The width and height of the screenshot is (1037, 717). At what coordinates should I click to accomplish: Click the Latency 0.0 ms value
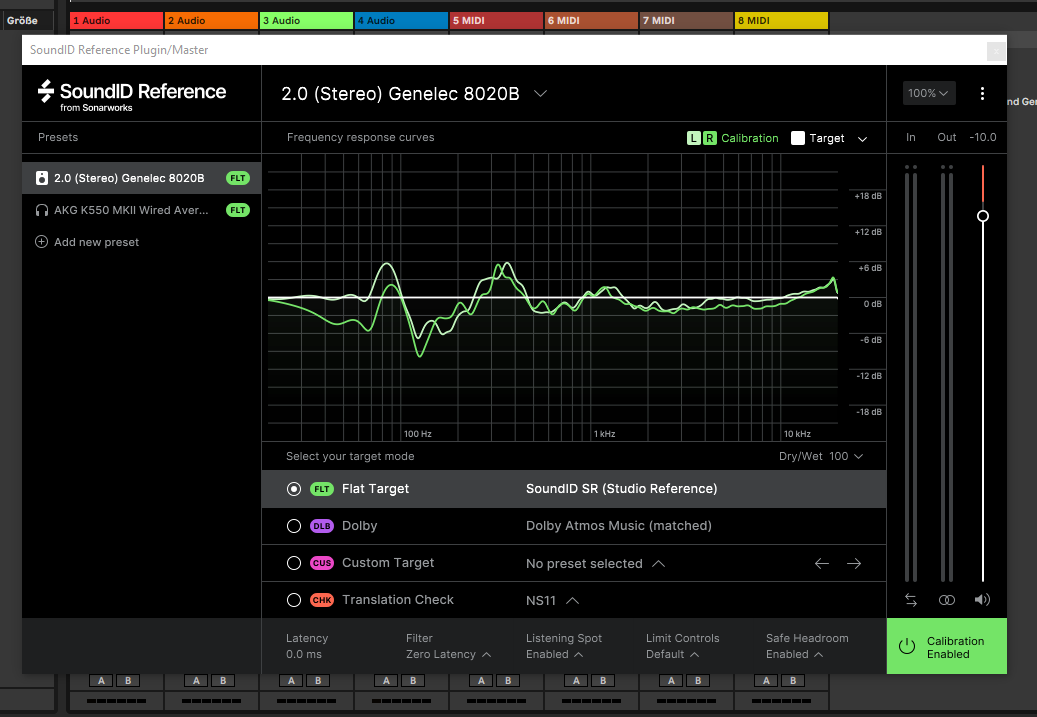click(304, 654)
